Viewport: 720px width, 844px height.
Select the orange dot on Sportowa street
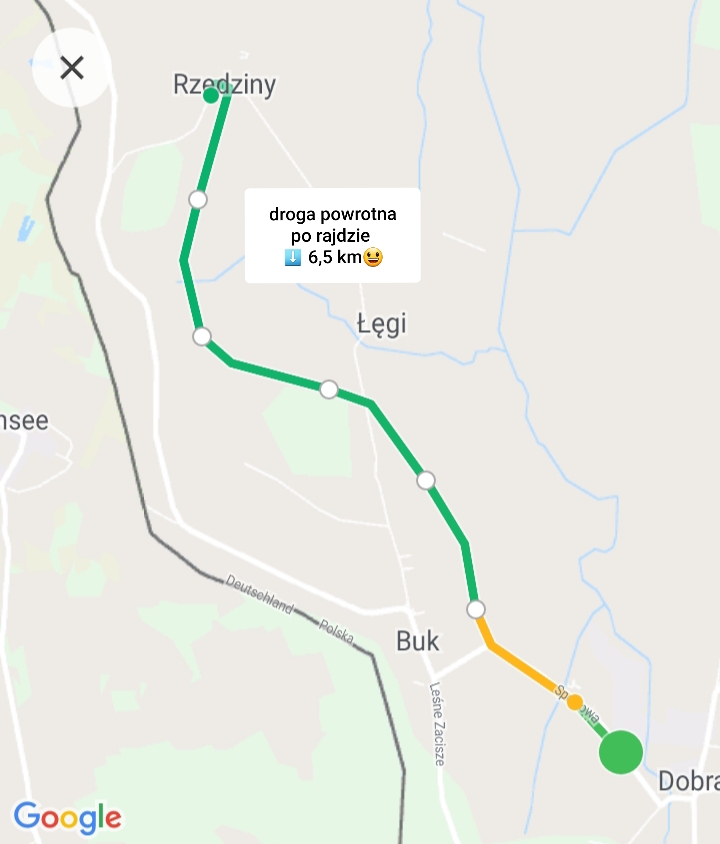[x=575, y=702]
